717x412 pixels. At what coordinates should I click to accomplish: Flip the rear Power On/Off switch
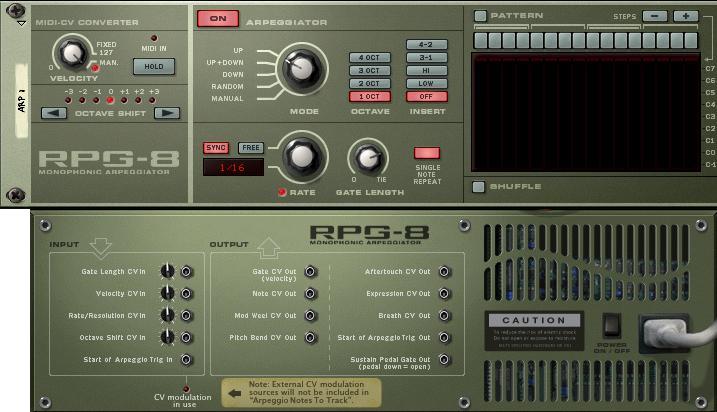click(611, 326)
